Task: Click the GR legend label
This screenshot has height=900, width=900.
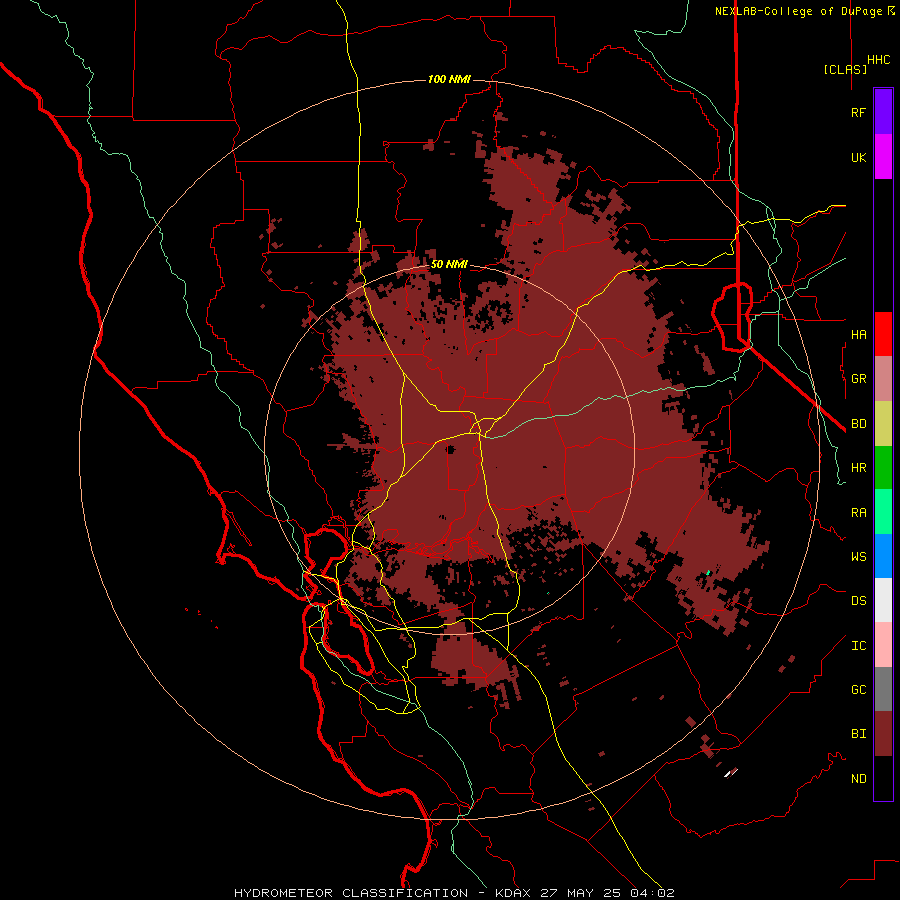Action: point(858,379)
